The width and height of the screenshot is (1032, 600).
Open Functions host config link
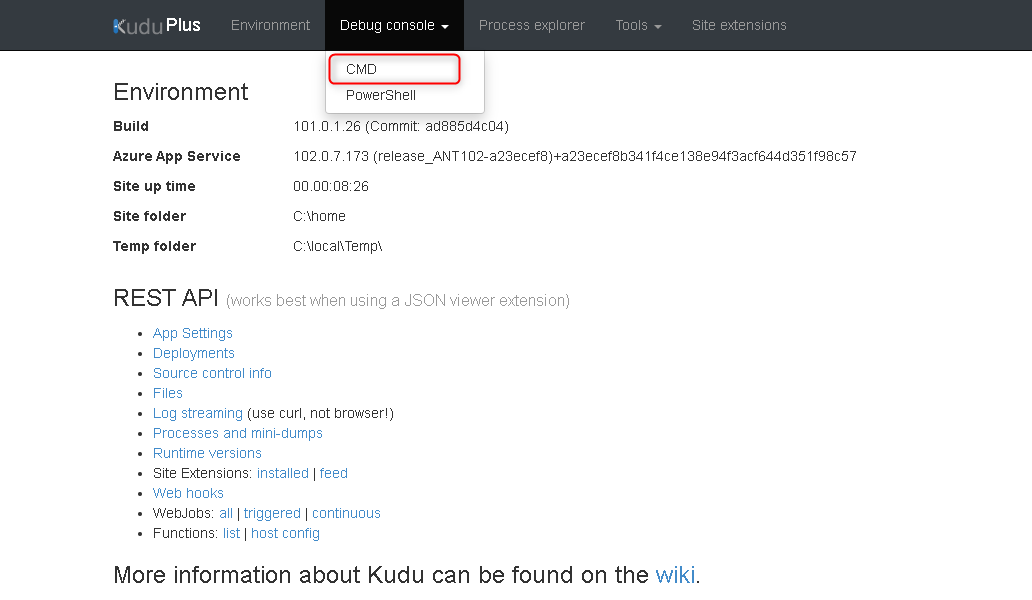(285, 533)
